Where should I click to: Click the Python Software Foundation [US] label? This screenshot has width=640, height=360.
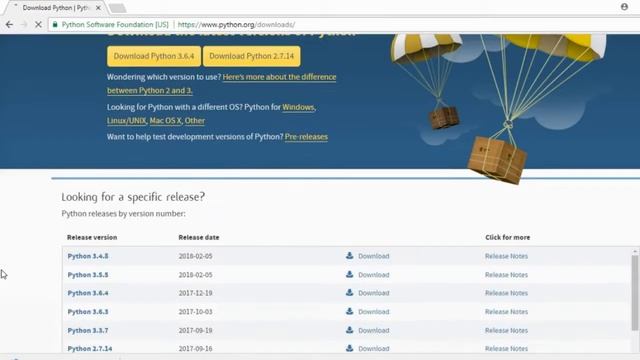115,24
